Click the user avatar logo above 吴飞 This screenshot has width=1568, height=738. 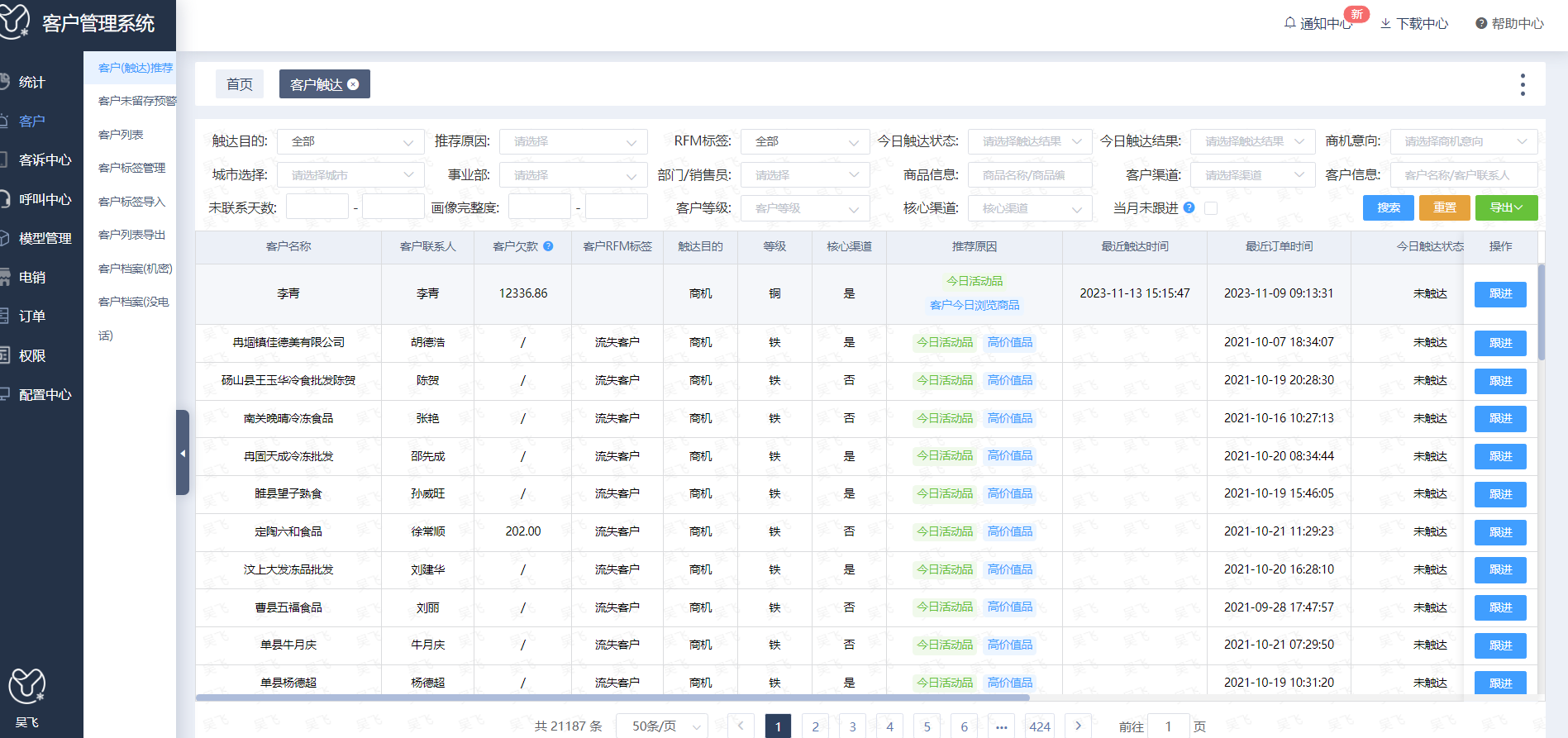26,686
